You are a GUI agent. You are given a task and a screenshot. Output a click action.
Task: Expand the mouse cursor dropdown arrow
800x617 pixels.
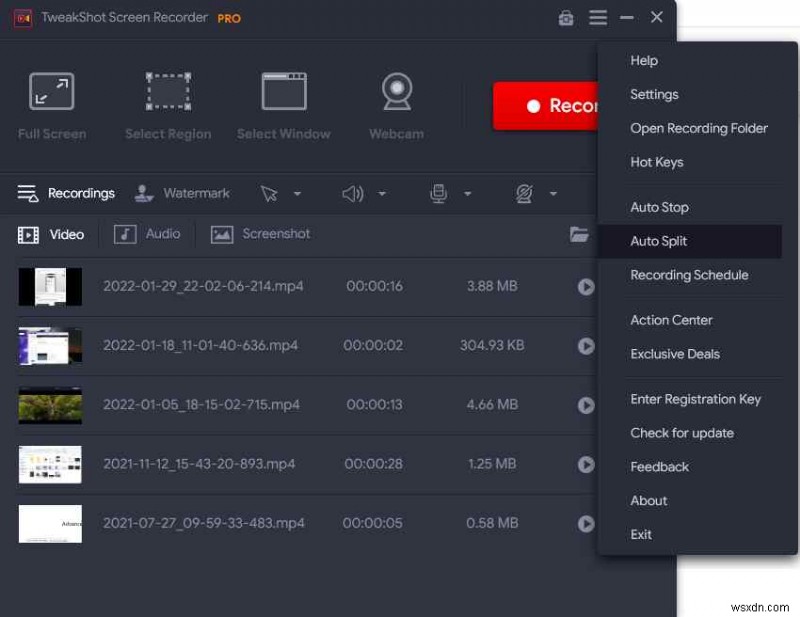[x=297, y=194]
